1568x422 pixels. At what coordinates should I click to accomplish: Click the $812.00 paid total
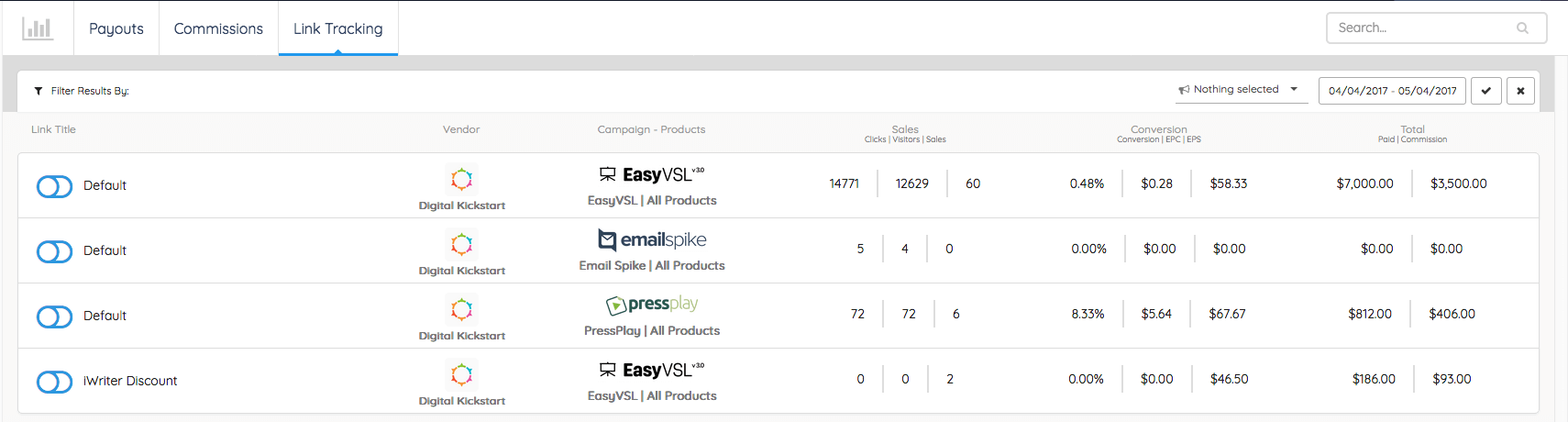coord(1370,314)
